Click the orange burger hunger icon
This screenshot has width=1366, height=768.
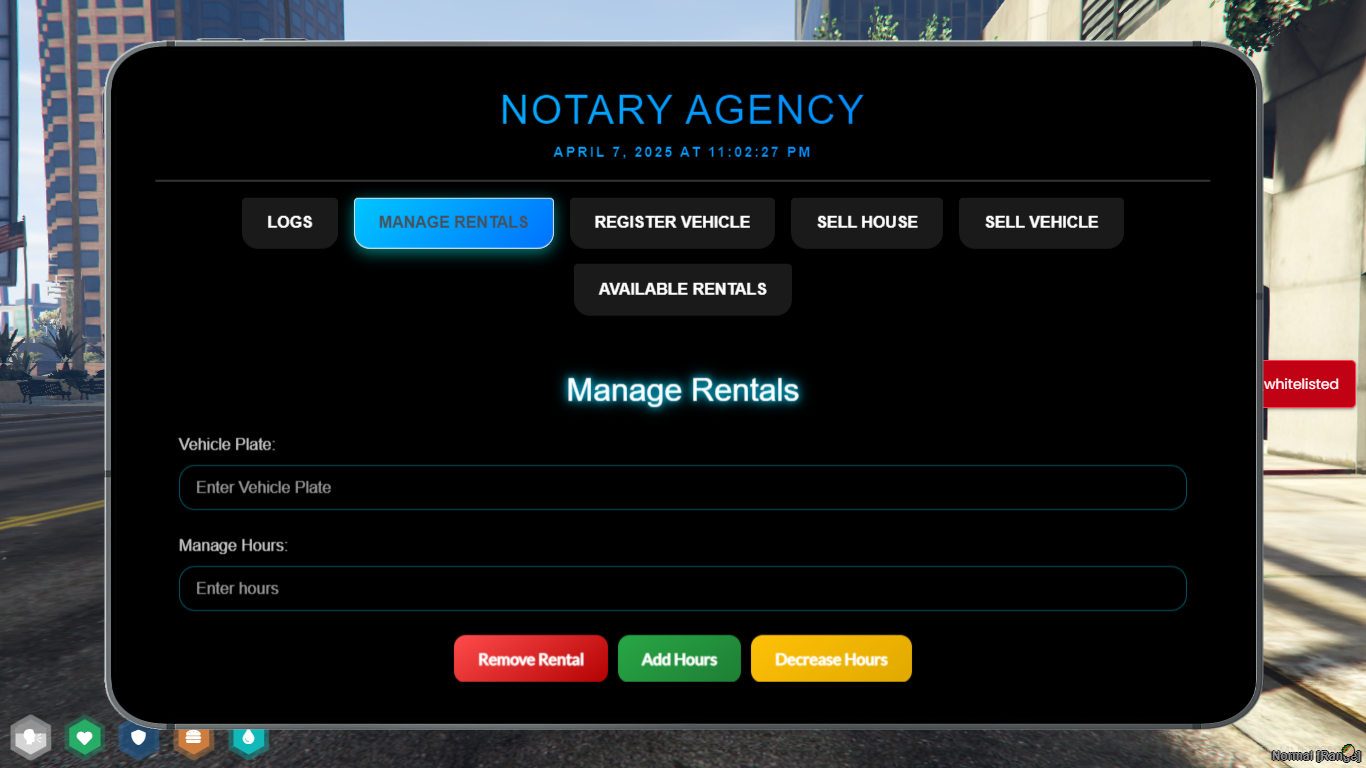point(193,739)
